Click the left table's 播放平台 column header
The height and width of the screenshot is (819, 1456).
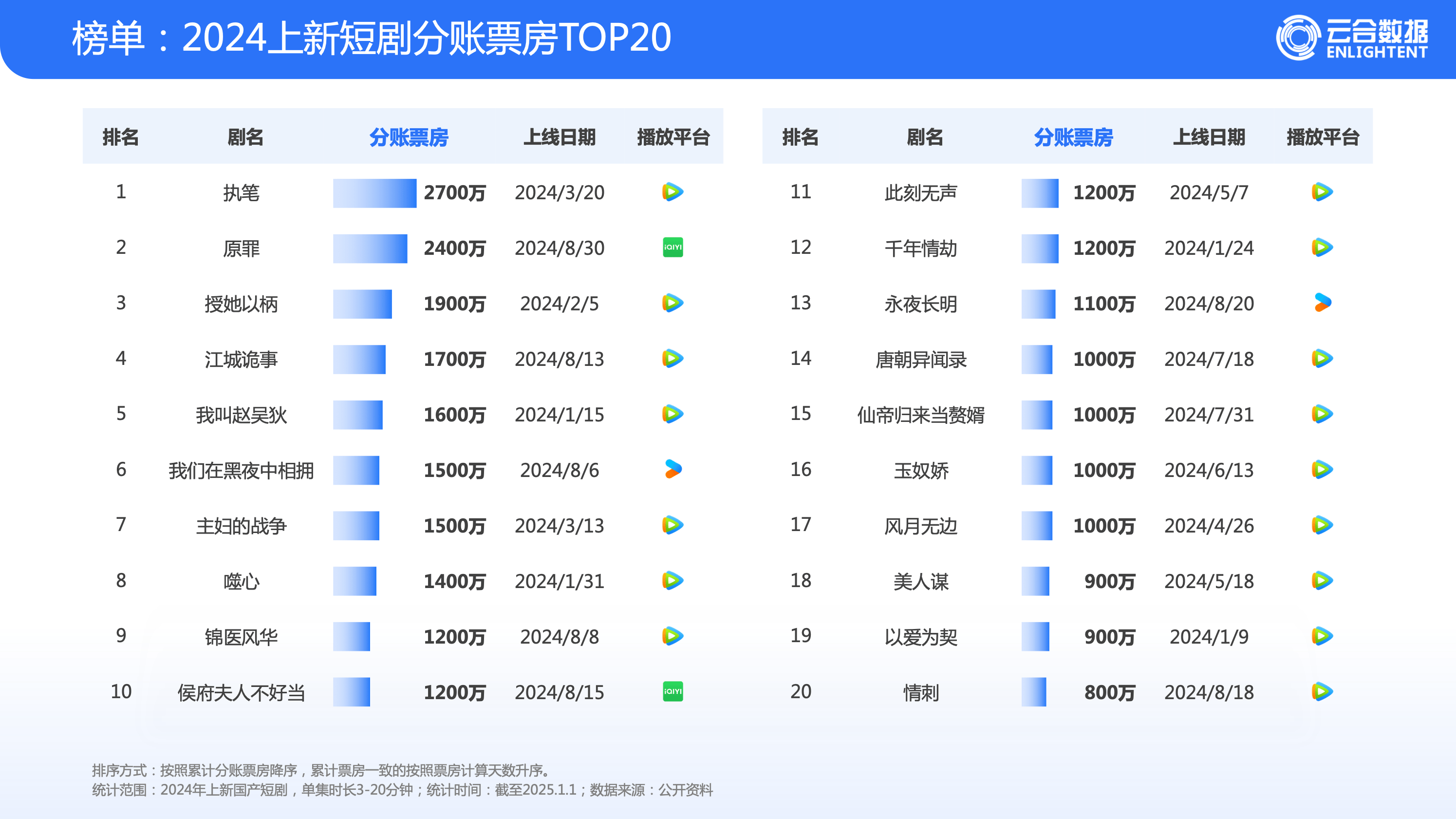click(x=672, y=137)
